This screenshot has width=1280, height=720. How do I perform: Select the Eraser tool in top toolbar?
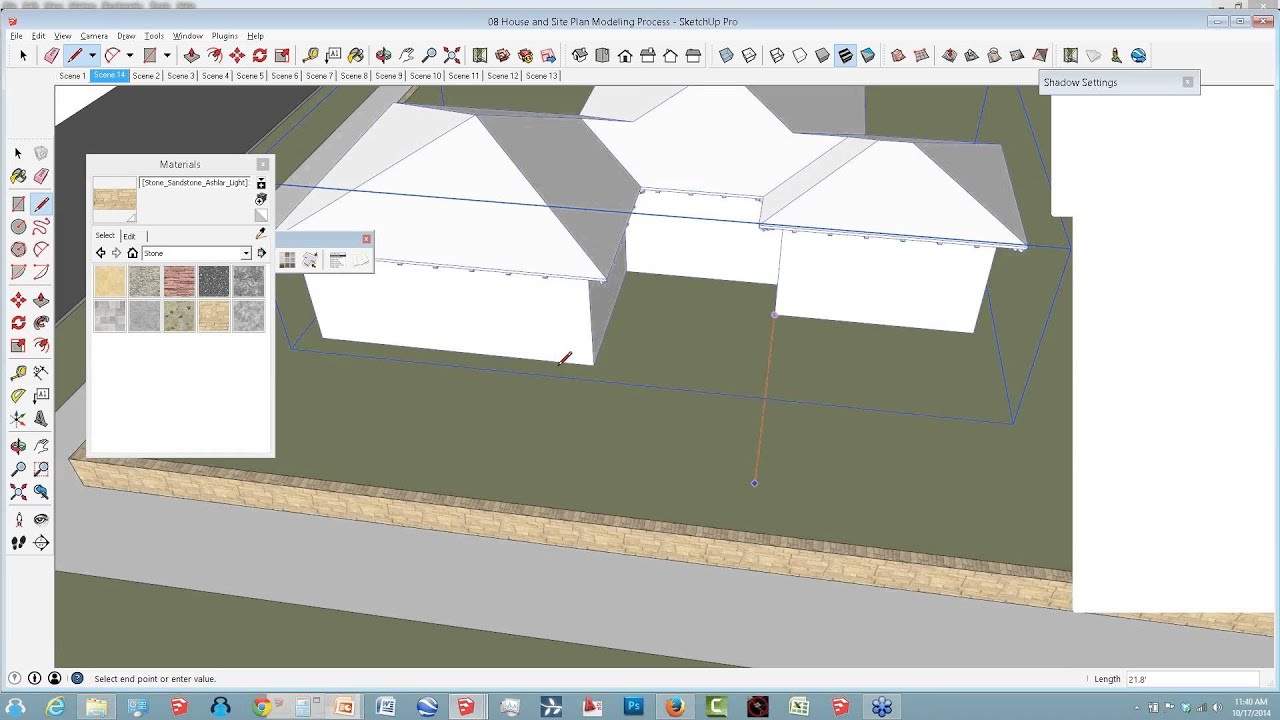coord(51,56)
